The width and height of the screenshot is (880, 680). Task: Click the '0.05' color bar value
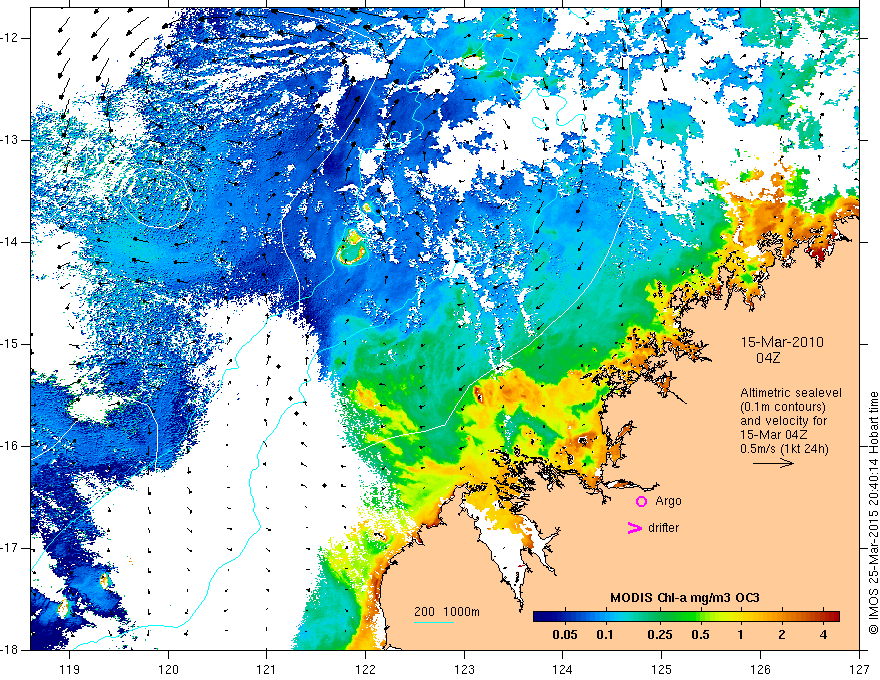(x=565, y=635)
